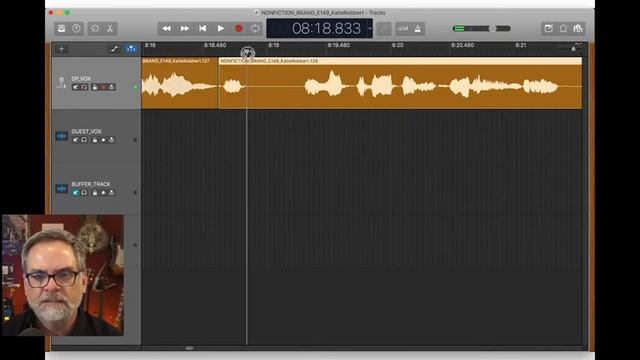The image size is (640, 360).
Task: Select the BUFFER_TRACK waveform track icon
Action: (x=62, y=189)
